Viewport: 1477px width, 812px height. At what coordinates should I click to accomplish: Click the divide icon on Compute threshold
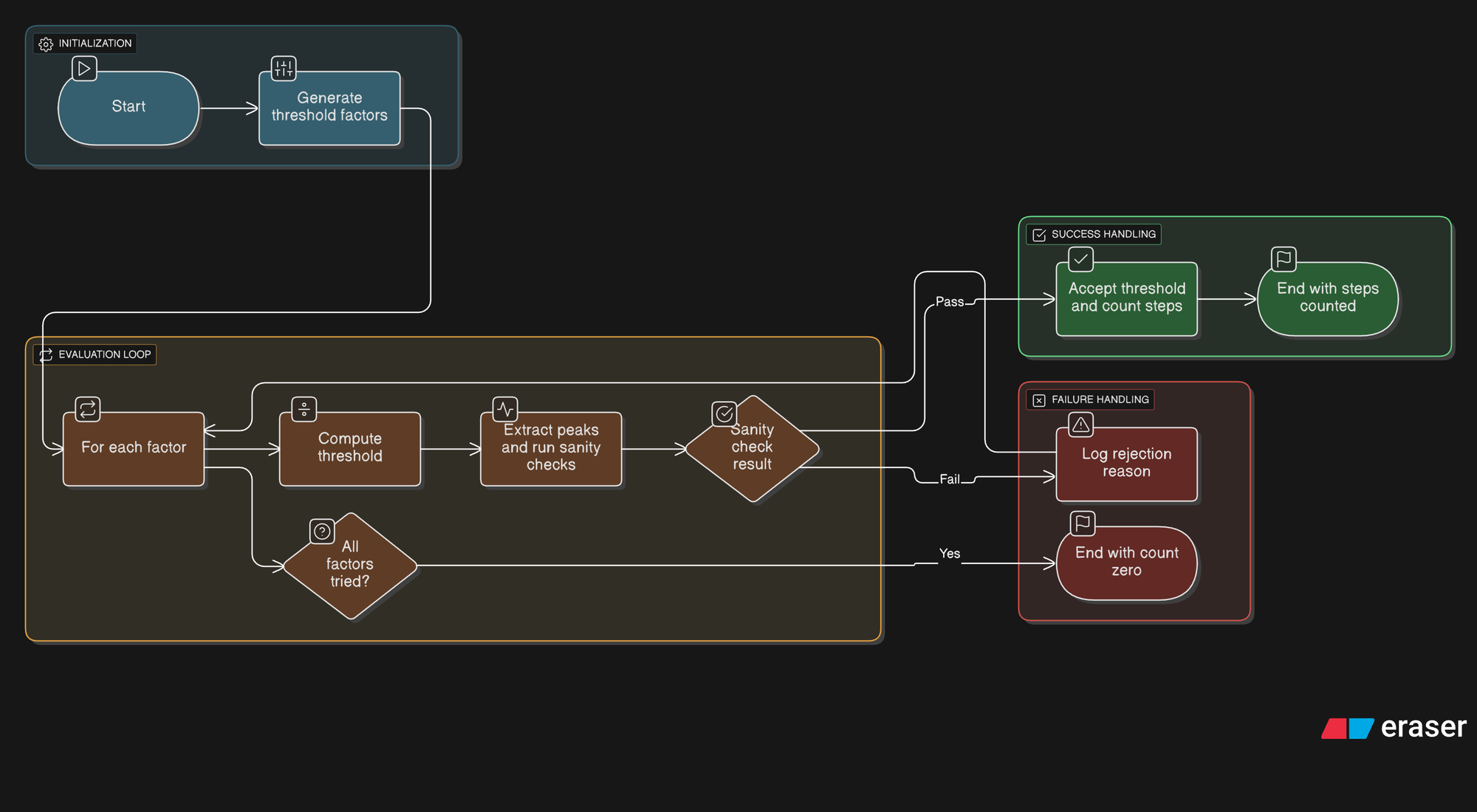[304, 409]
